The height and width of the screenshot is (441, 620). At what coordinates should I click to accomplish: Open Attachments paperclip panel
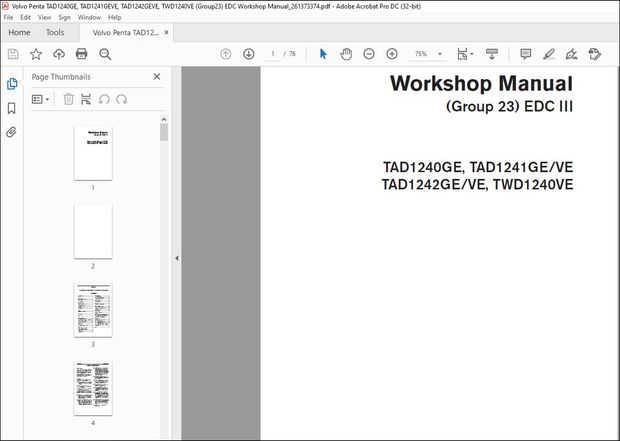(11, 132)
